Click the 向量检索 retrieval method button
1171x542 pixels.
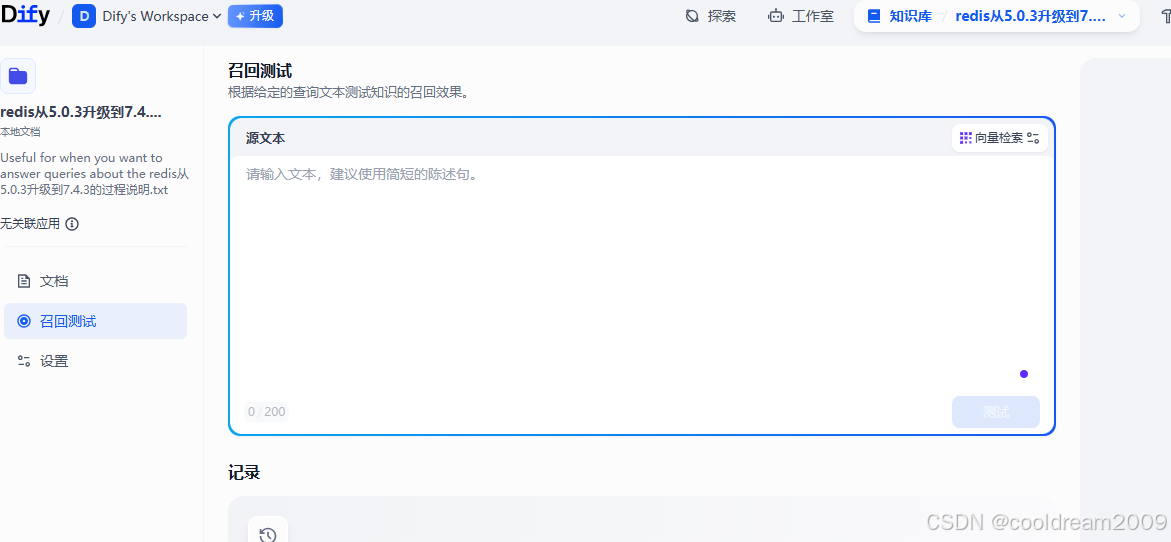tap(999, 137)
